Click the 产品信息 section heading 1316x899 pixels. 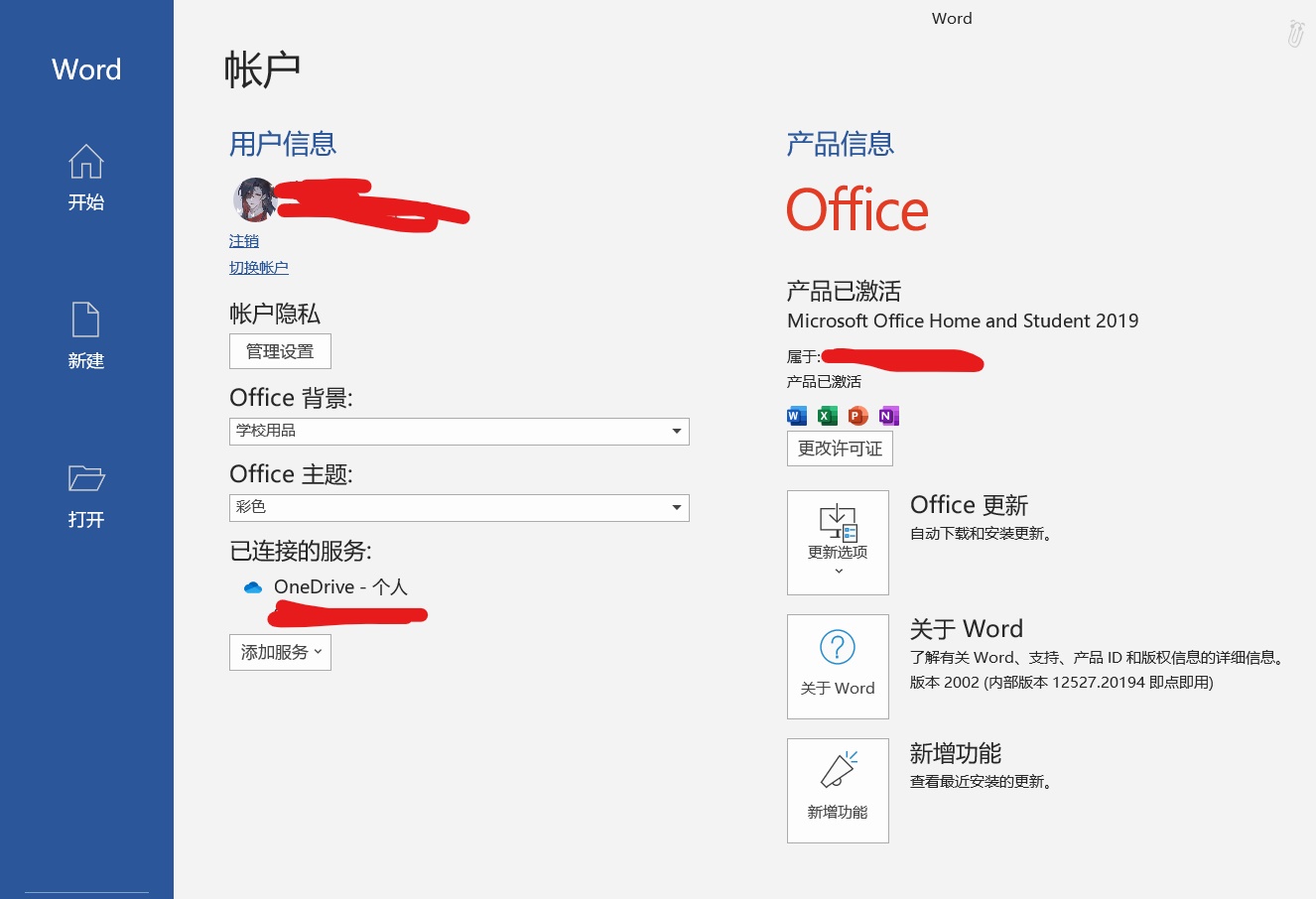click(x=841, y=144)
